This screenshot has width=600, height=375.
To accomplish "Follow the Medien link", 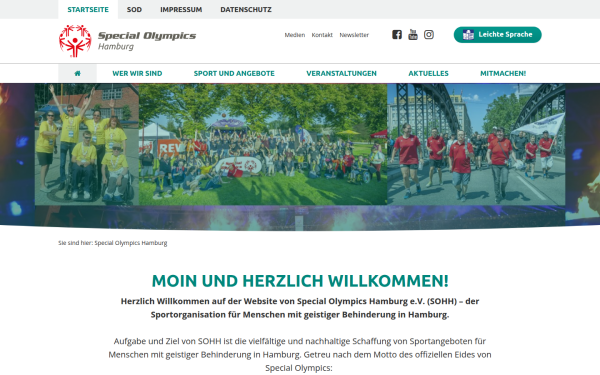I will pos(295,35).
